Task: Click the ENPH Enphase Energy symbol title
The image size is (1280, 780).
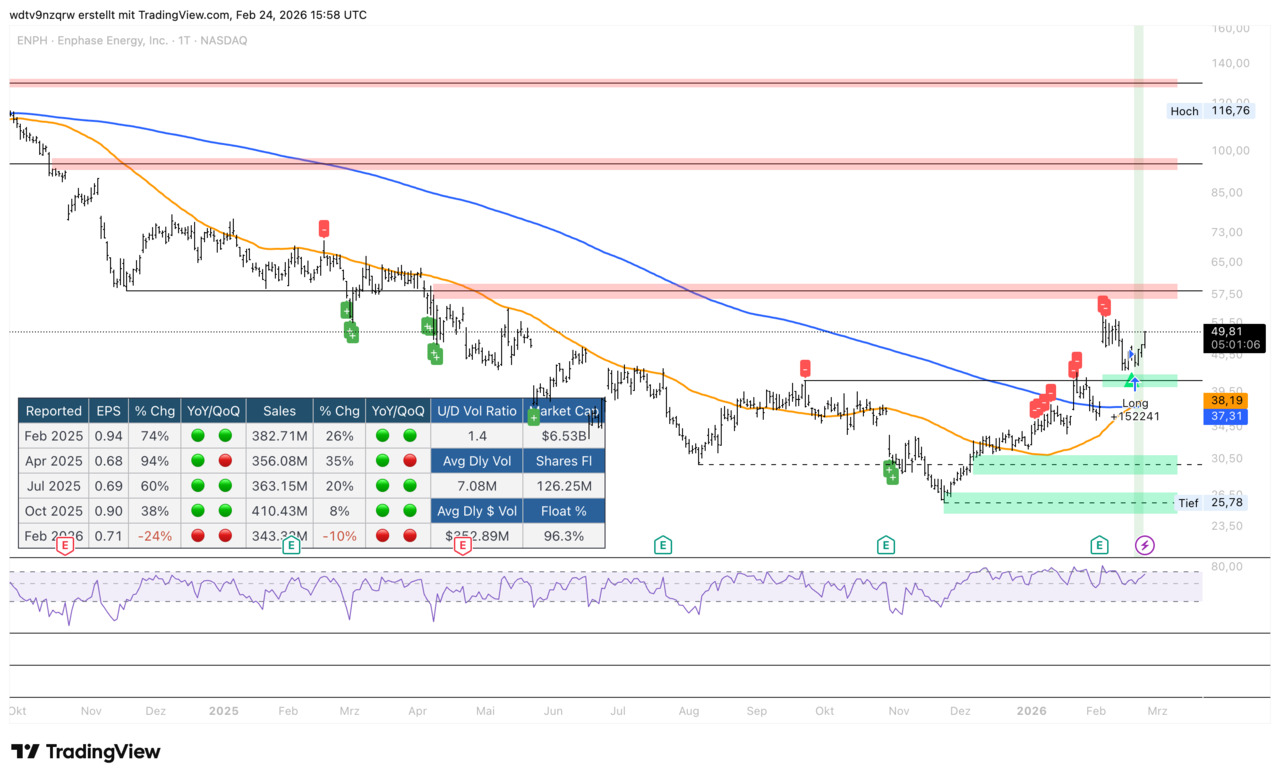Action: [x=132, y=40]
